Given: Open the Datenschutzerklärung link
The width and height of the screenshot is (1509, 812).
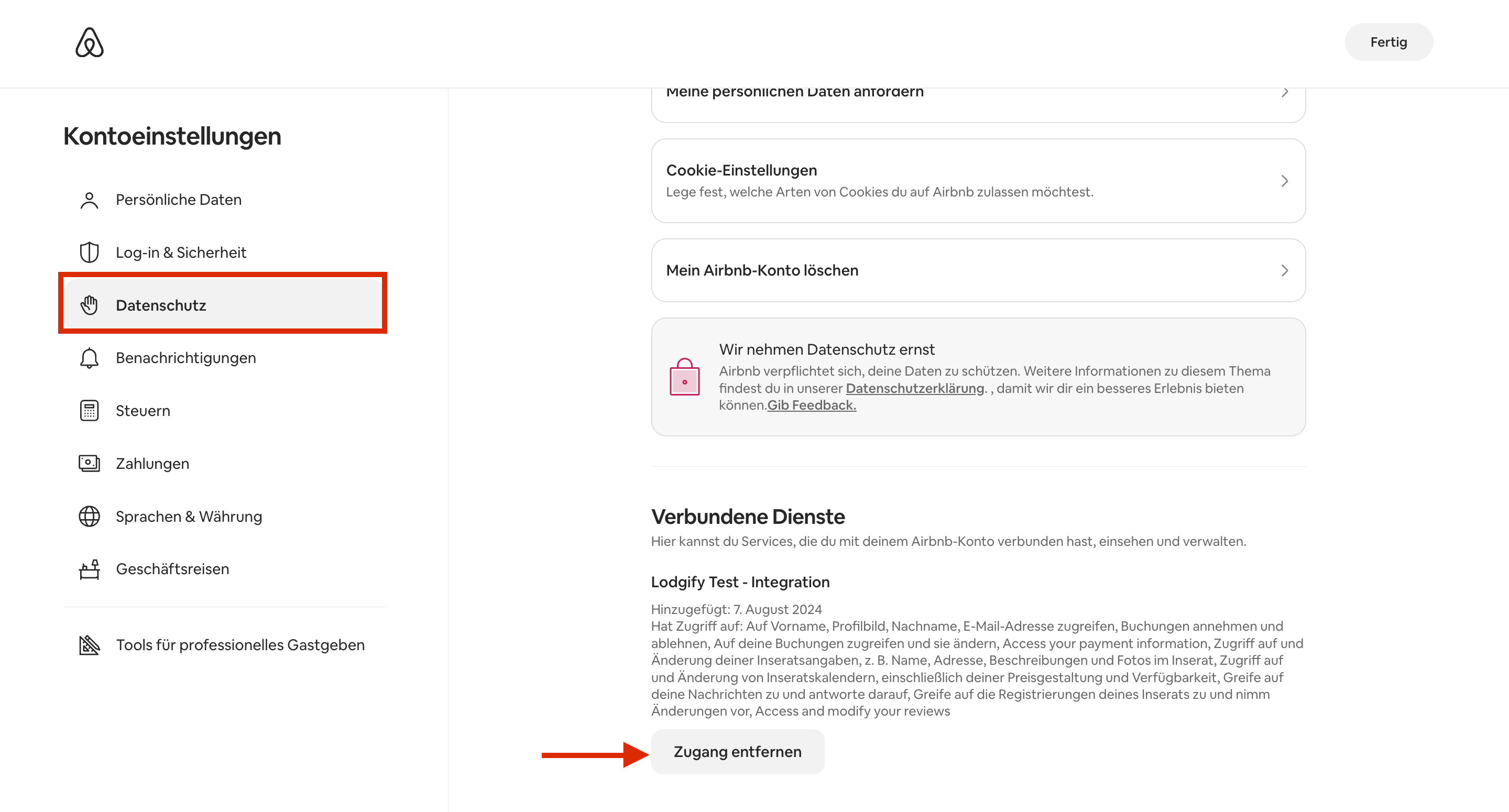Looking at the screenshot, I should pos(914,388).
